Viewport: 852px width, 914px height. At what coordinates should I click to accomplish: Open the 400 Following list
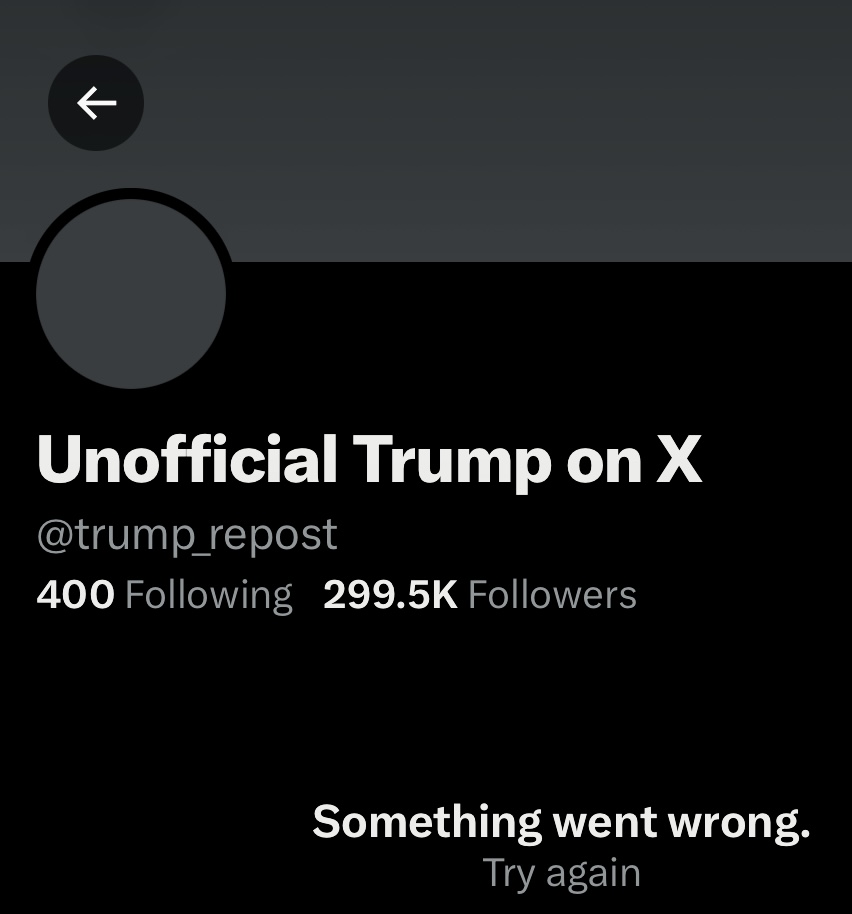164,595
